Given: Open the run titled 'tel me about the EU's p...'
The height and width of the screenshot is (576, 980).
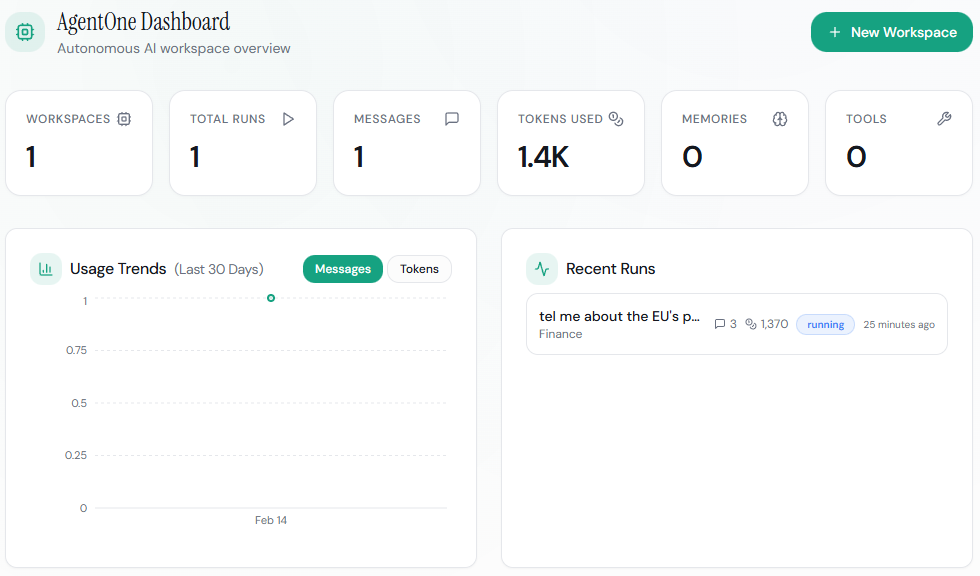Looking at the screenshot, I should coord(619,316).
